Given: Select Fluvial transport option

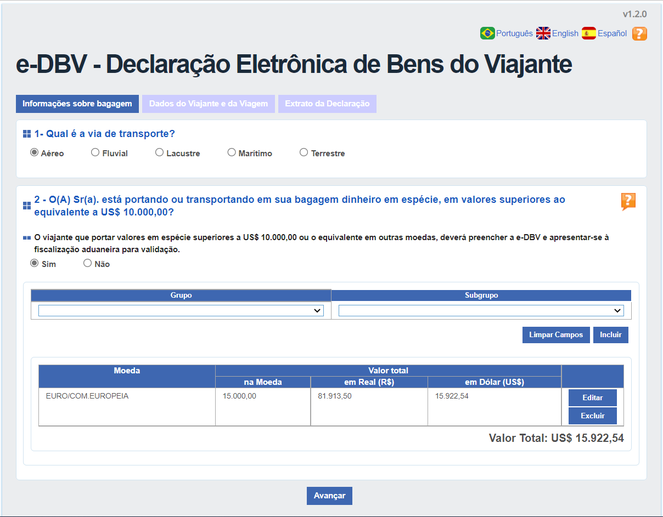Looking at the screenshot, I should tap(95, 153).
